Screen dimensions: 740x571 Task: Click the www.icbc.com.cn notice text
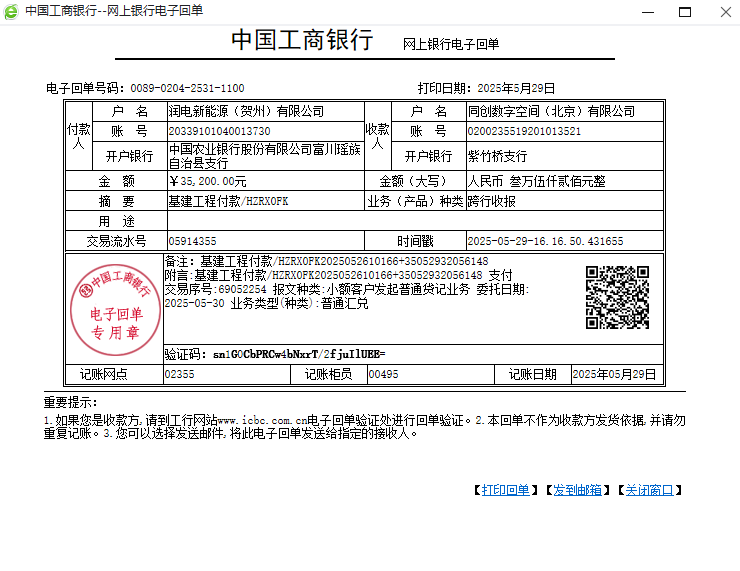click(262, 420)
